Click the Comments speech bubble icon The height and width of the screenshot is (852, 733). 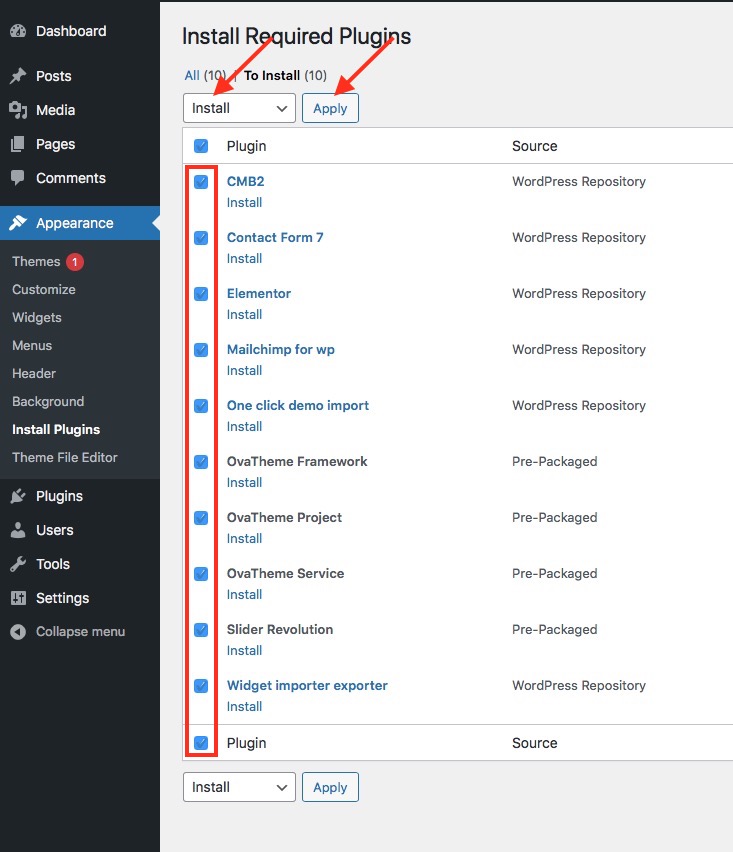click(x=18, y=178)
